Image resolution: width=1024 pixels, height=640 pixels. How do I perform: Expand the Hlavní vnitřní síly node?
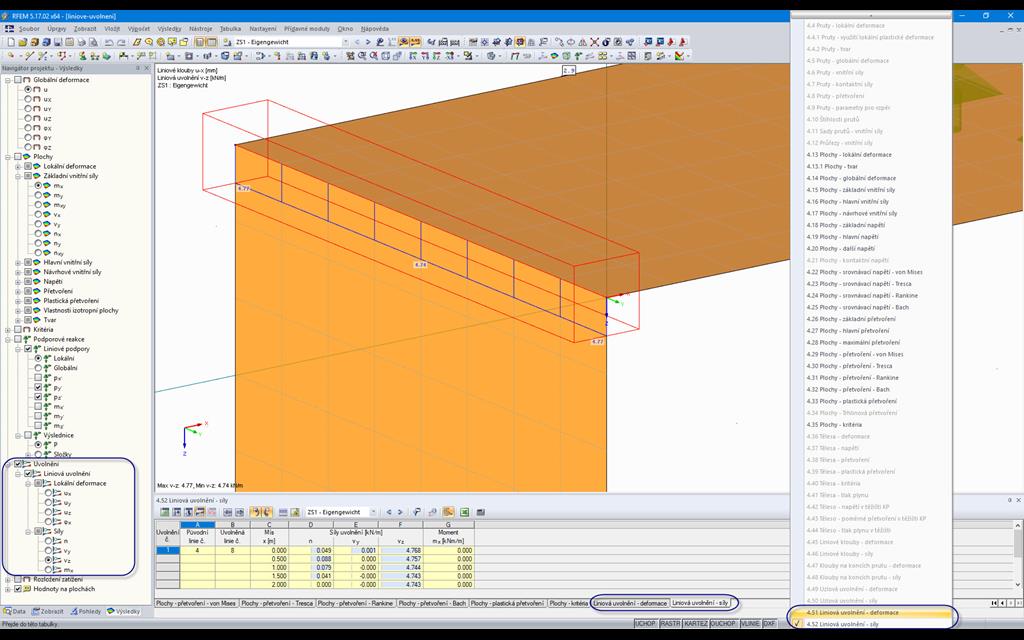pyautogui.click(x=18, y=263)
